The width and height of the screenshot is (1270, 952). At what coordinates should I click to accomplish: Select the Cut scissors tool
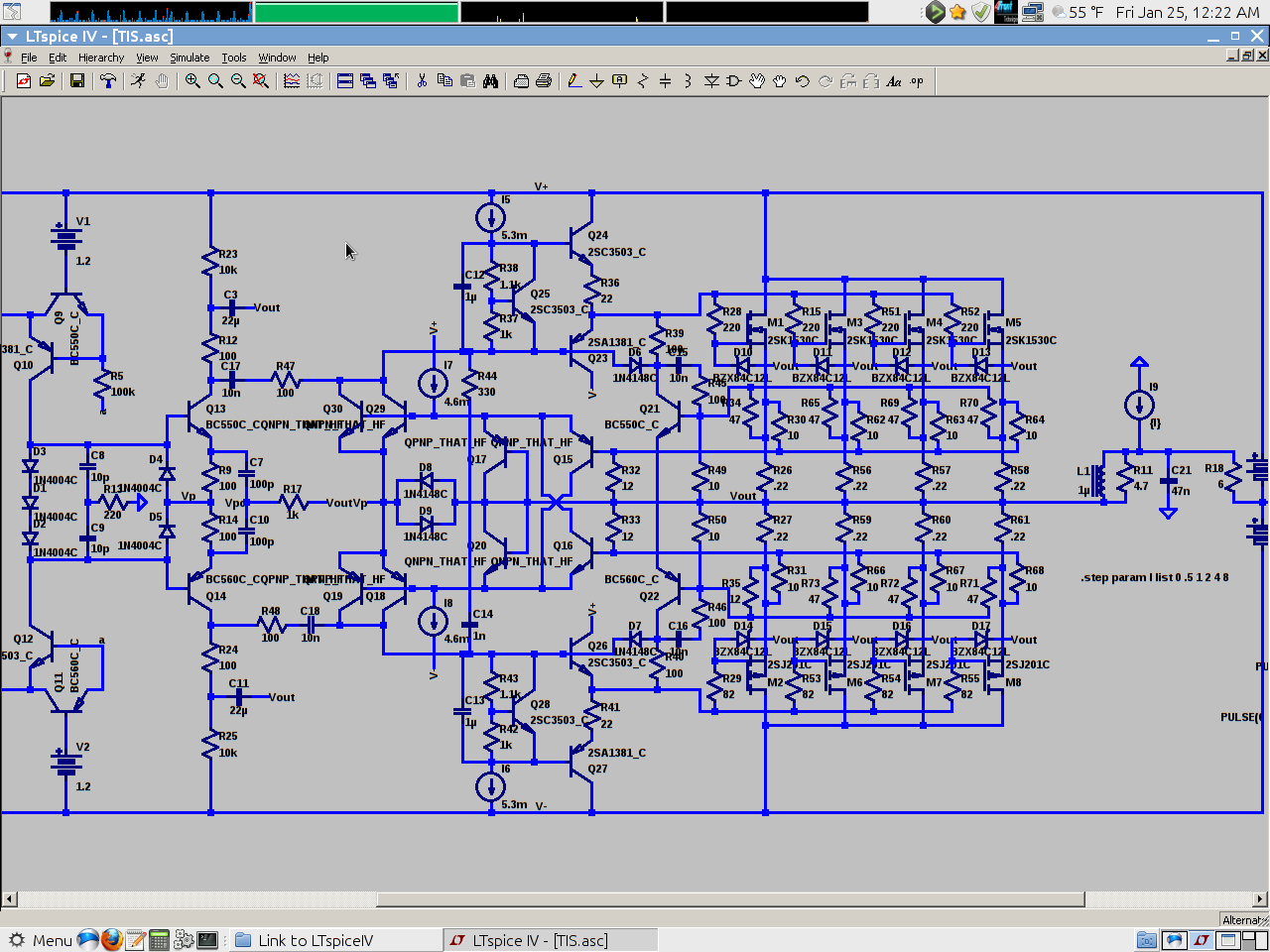click(422, 81)
